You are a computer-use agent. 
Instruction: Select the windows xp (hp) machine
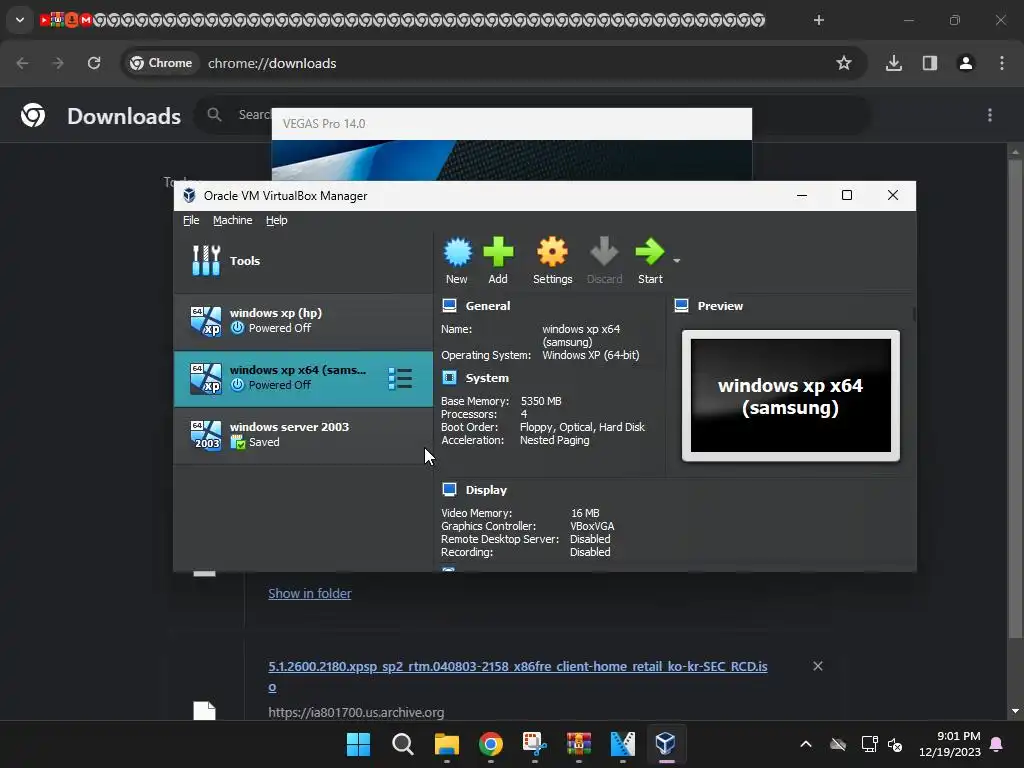point(303,321)
